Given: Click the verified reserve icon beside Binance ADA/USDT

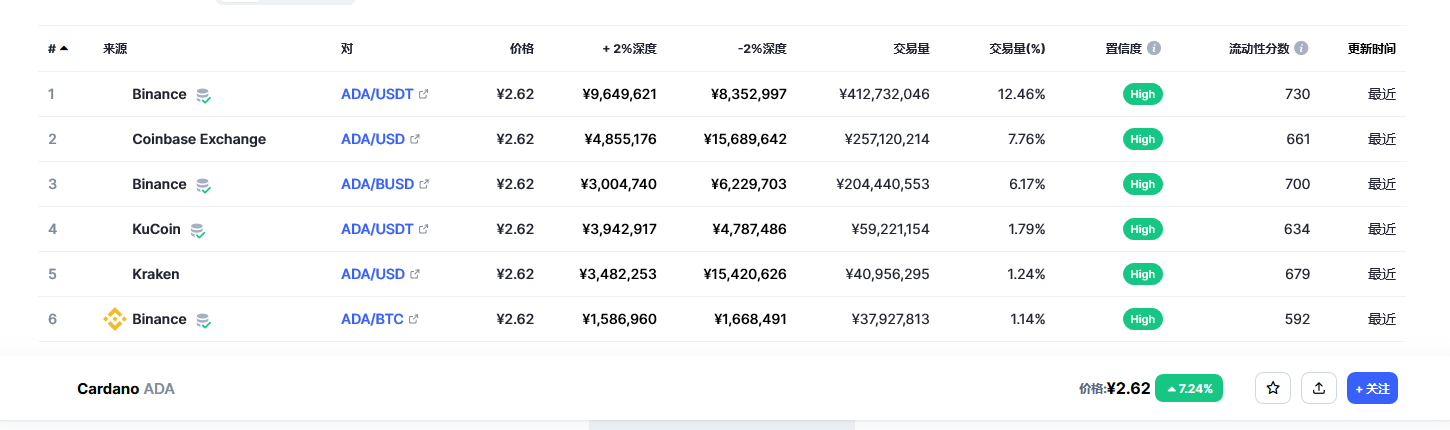Looking at the screenshot, I should 203,96.
